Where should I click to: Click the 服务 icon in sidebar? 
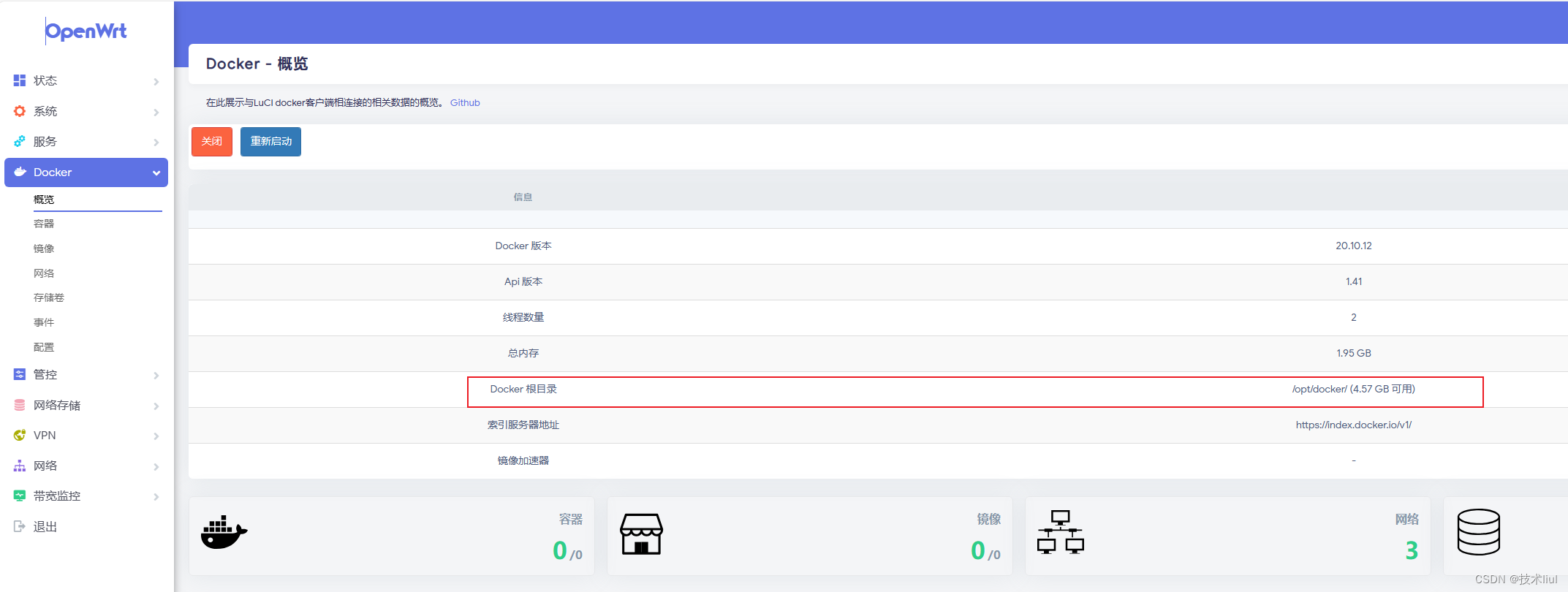(20, 141)
